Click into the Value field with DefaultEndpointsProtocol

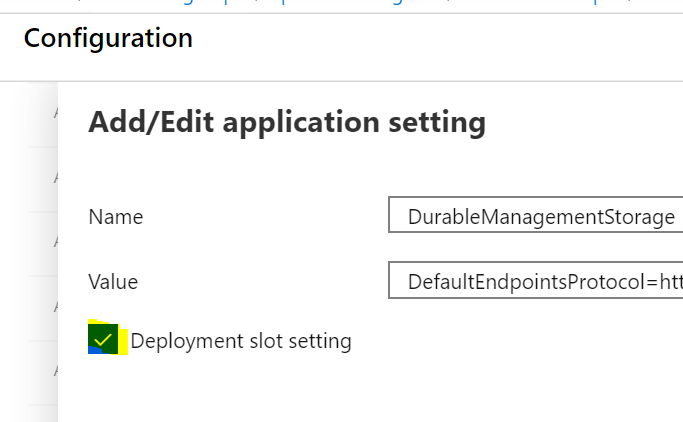pos(535,281)
